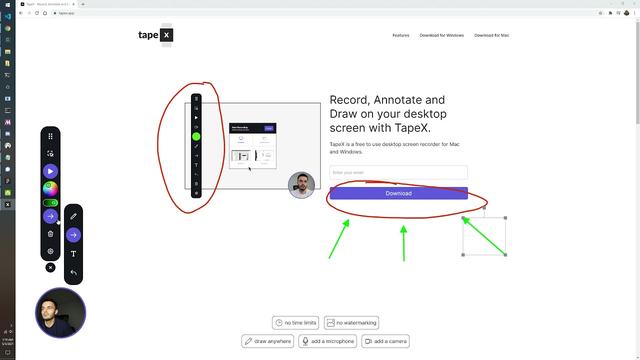
Task: Click the browser home icon
Action: 45,13
